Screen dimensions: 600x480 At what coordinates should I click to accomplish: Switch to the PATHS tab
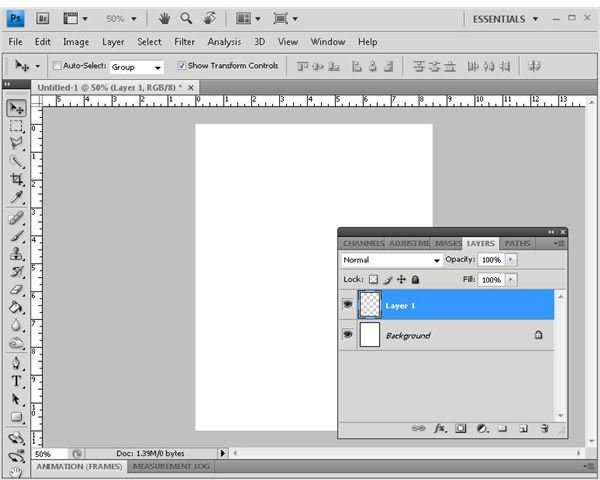coord(517,243)
